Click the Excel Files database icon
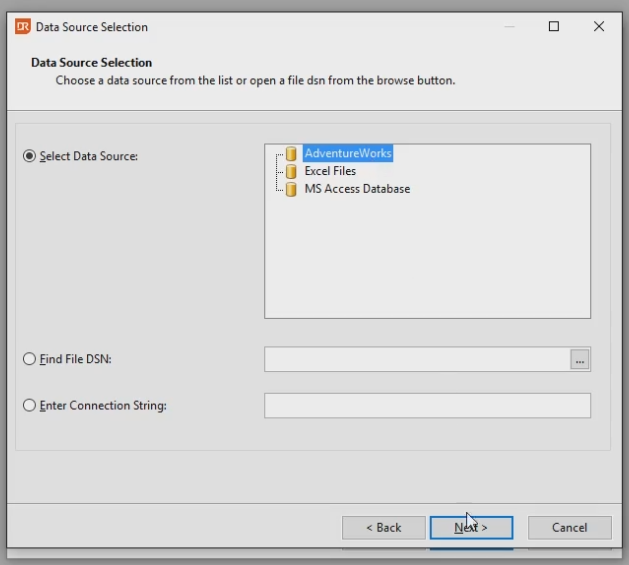 [291, 171]
